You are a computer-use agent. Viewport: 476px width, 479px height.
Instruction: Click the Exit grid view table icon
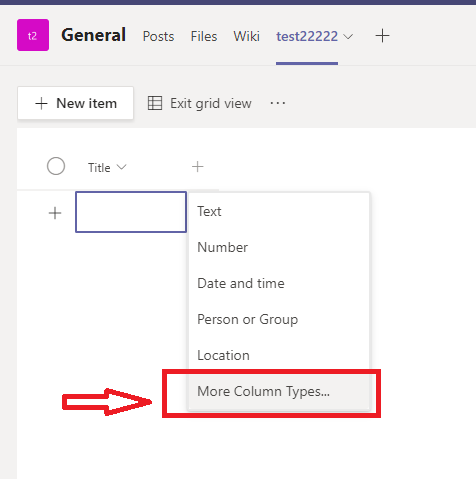[155, 103]
